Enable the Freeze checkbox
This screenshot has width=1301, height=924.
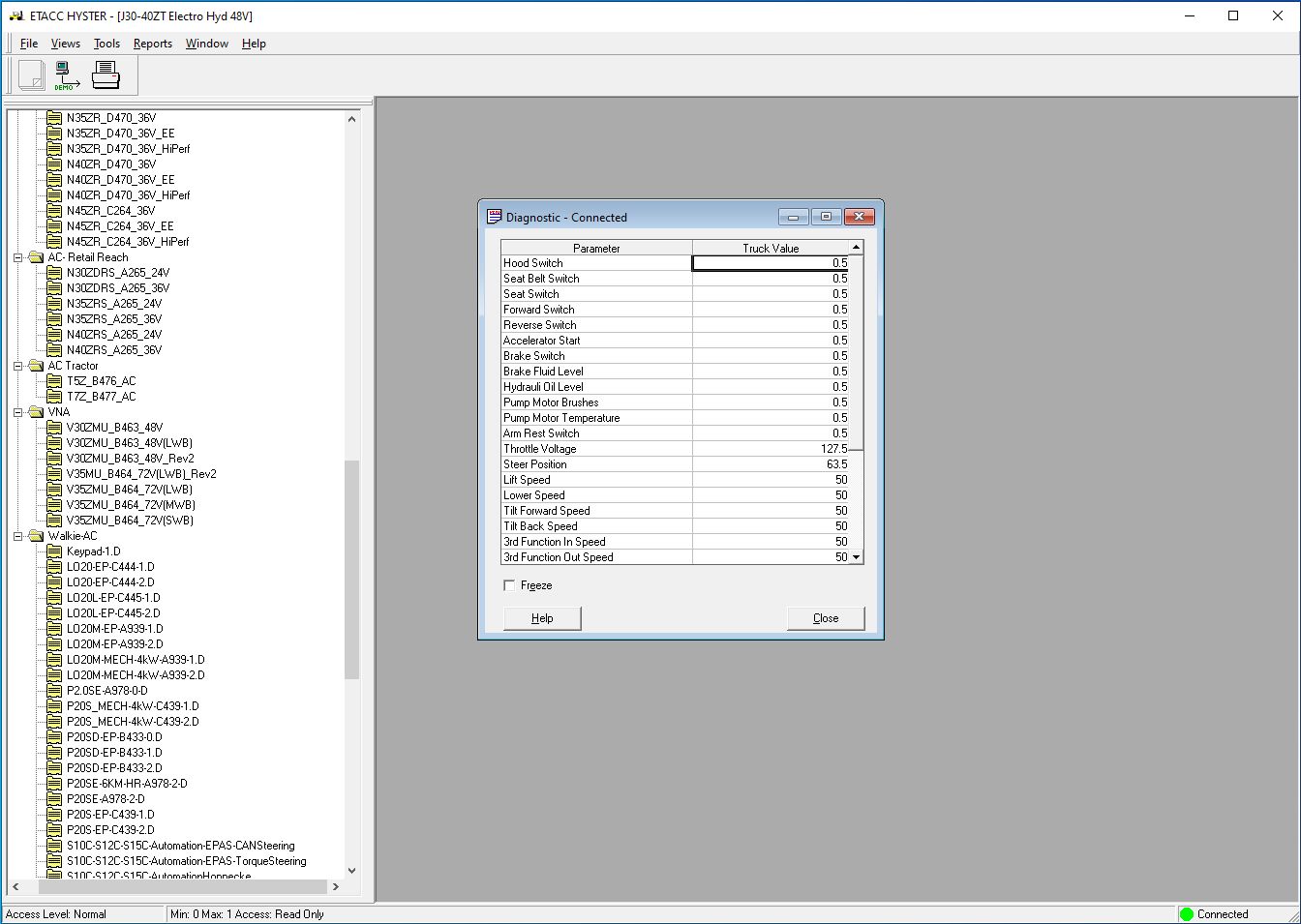(509, 585)
